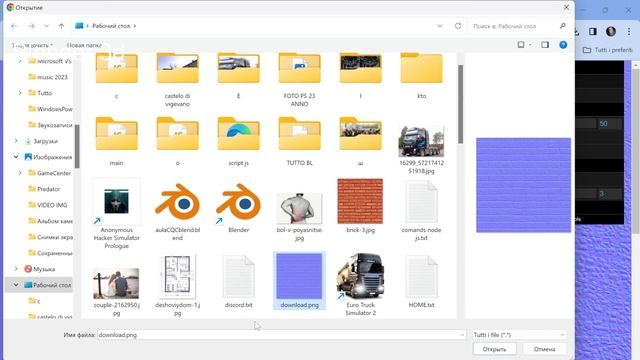
Task: Open Chrome three-dot menu
Action: point(629,31)
